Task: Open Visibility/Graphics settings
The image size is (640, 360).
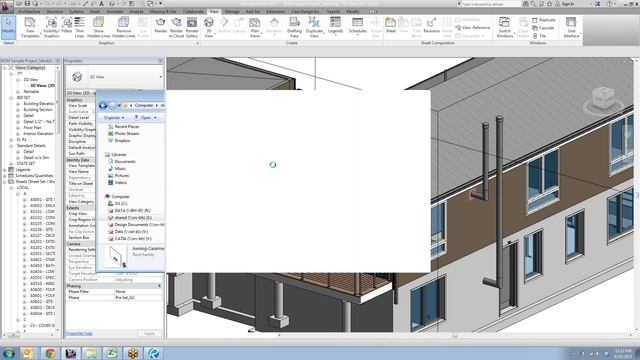Action: [51, 27]
